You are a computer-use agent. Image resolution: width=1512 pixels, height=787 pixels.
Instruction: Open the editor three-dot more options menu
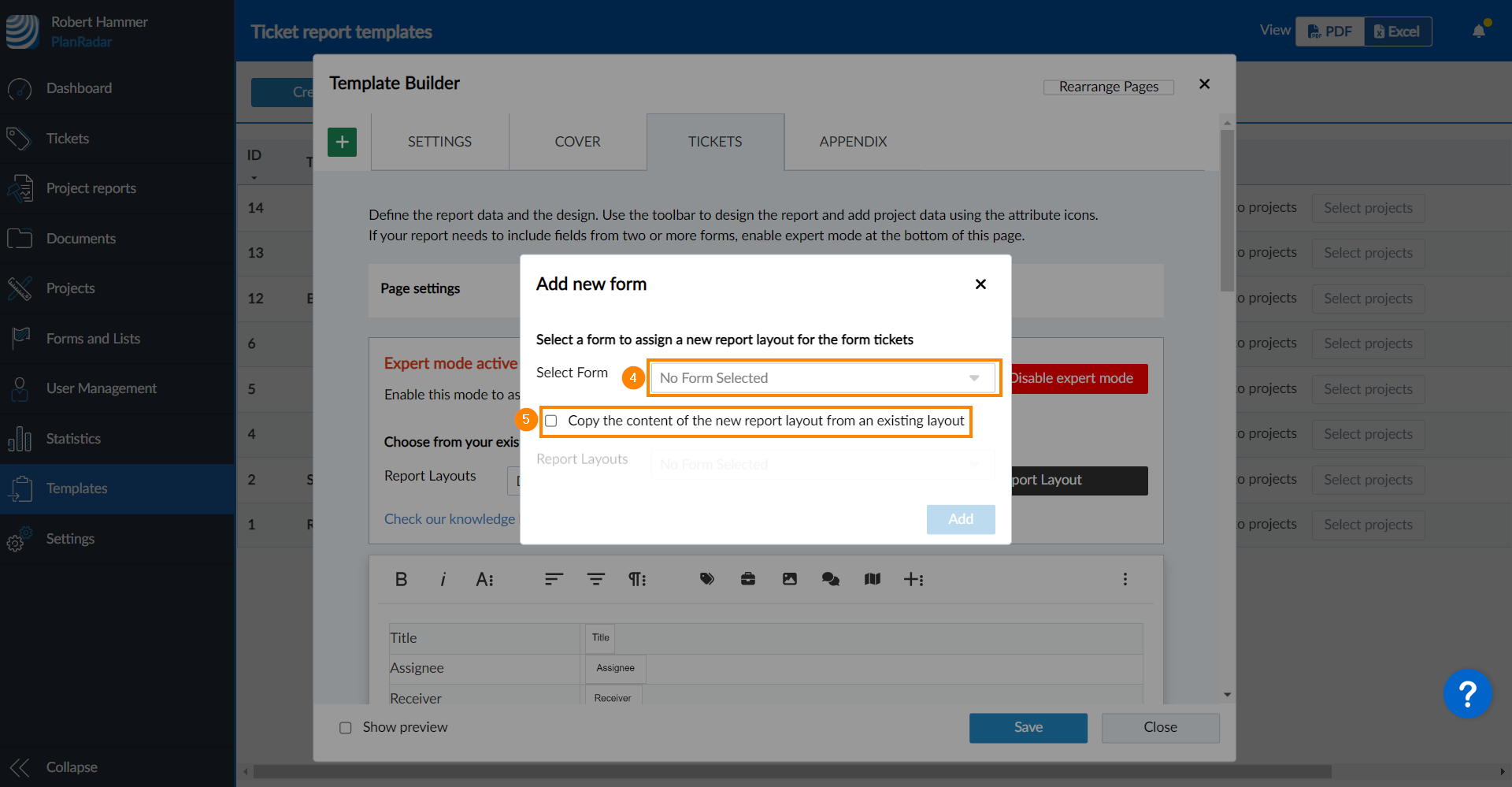pos(1125,580)
